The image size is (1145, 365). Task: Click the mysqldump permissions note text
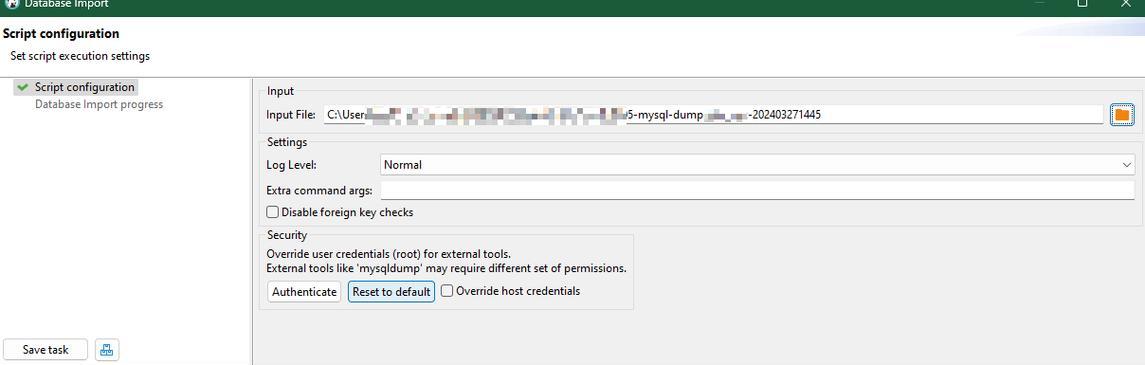pyautogui.click(x=446, y=268)
